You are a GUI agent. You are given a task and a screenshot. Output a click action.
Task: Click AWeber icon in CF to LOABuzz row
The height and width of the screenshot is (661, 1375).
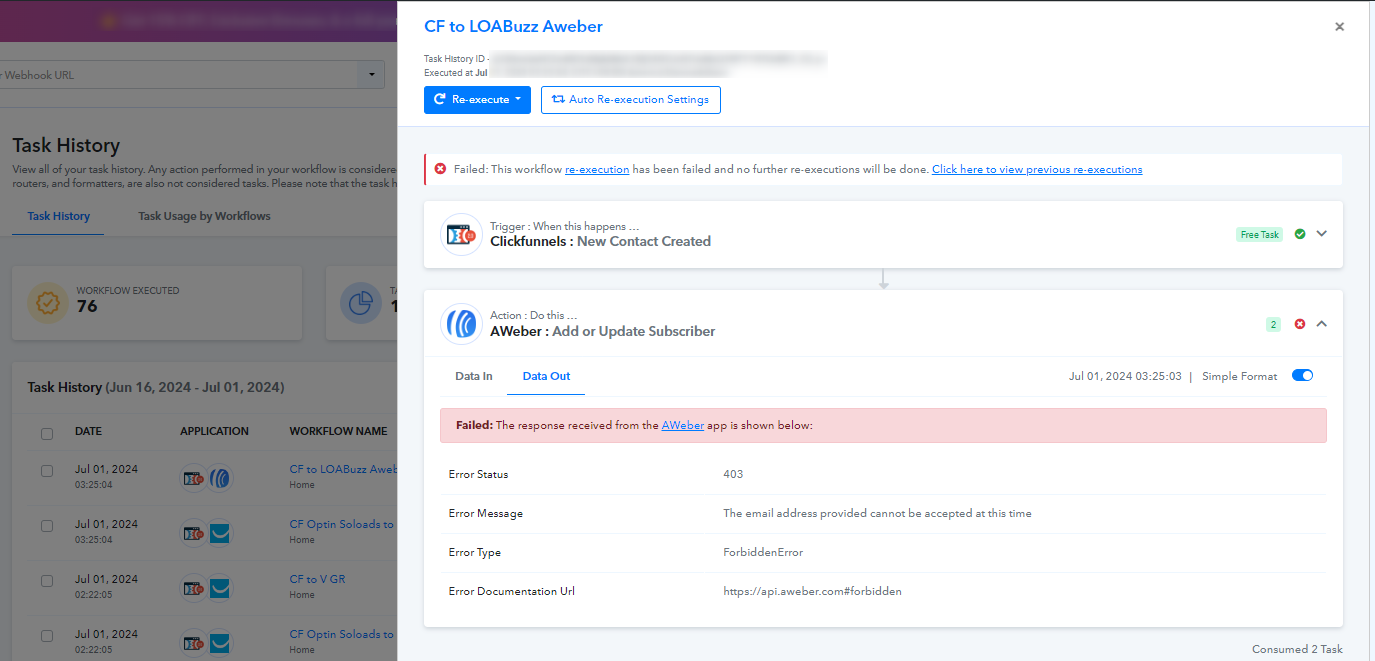219,478
